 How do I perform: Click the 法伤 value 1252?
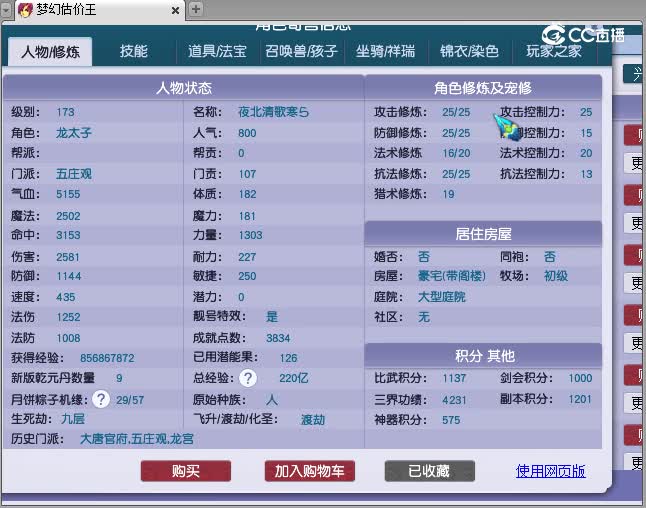(x=68, y=317)
